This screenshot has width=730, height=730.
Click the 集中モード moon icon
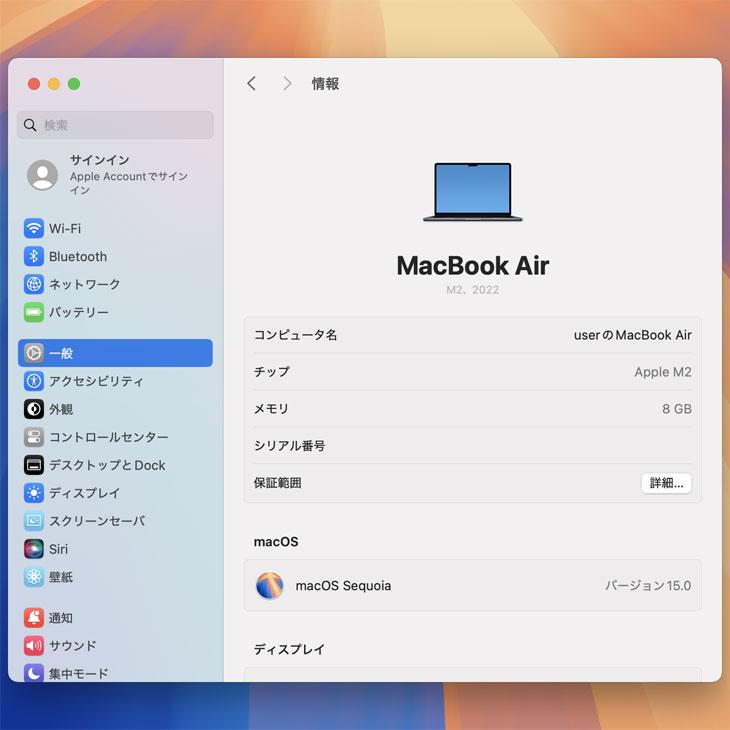34,673
